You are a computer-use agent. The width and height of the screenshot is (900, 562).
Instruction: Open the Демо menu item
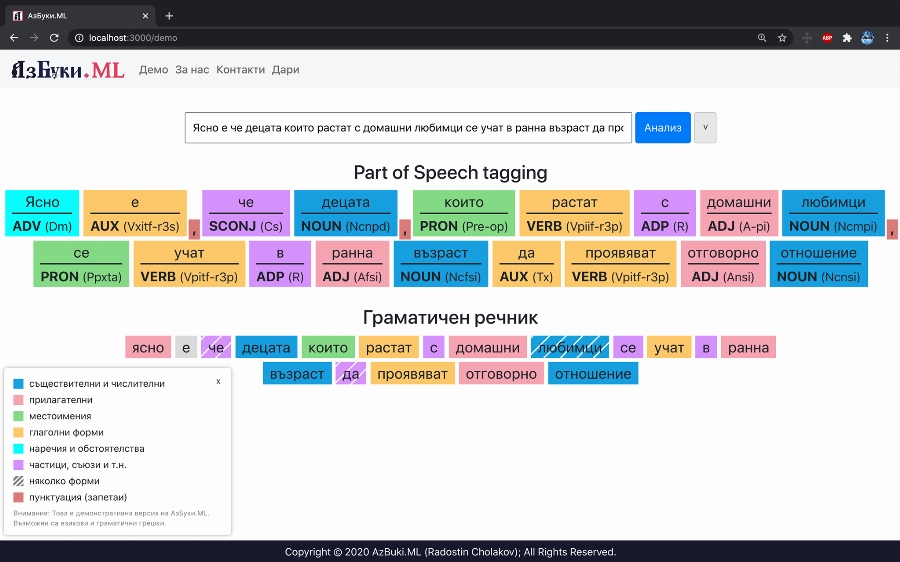coord(153,70)
